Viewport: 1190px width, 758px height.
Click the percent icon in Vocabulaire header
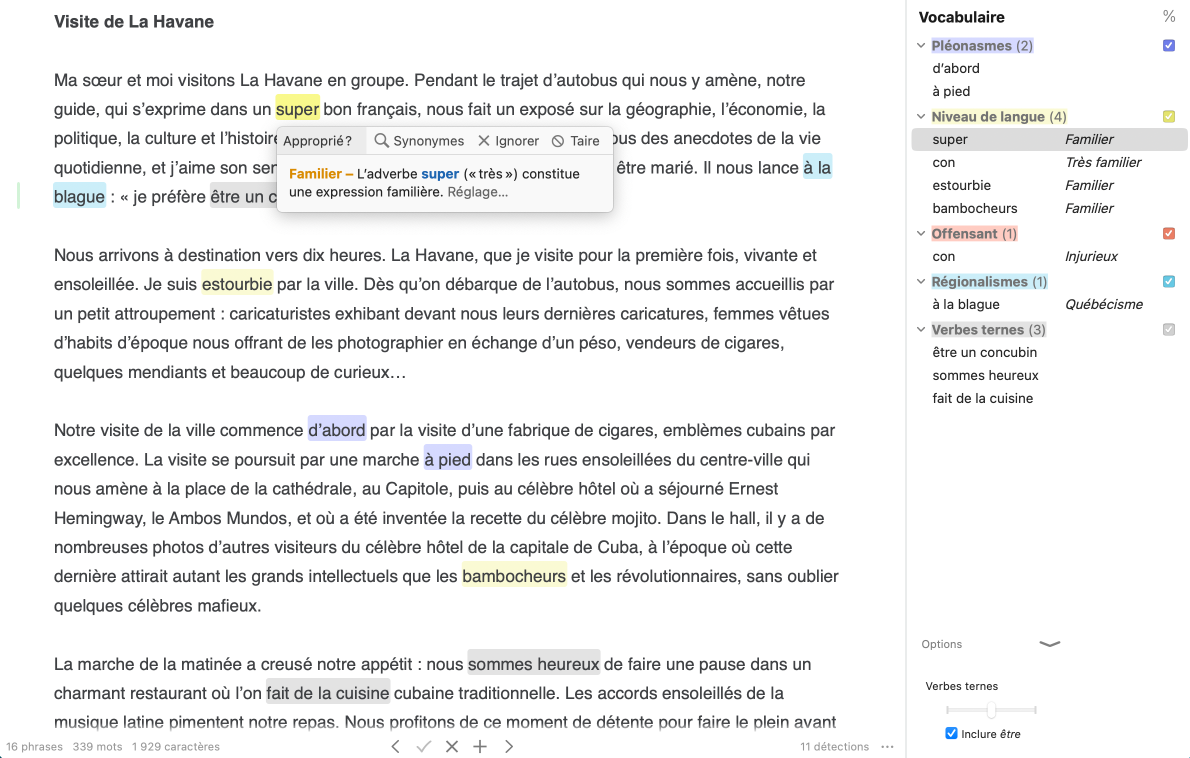pyautogui.click(x=1169, y=17)
